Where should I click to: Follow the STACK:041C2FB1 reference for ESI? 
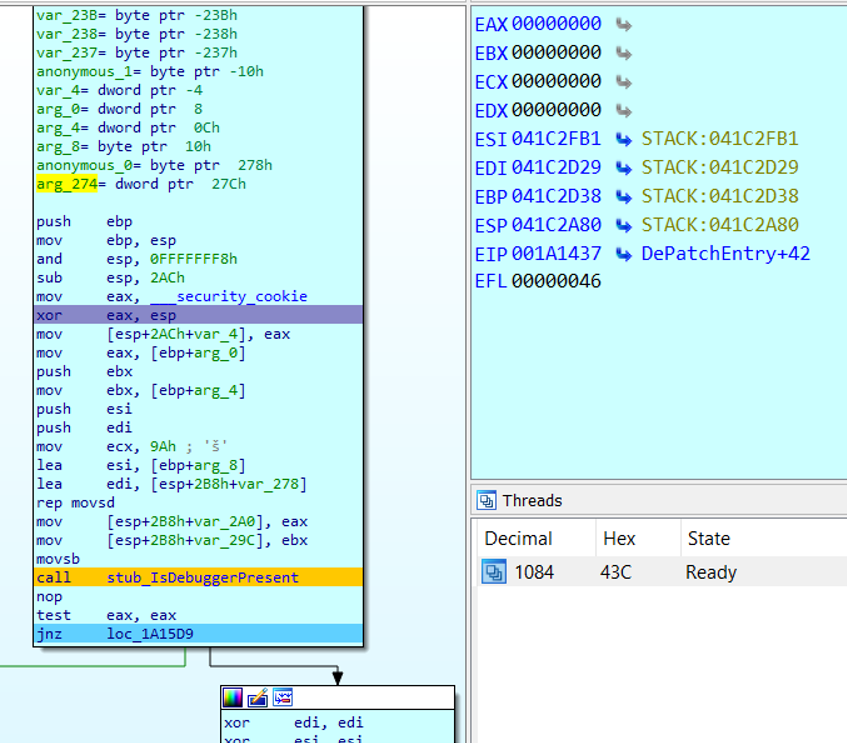(x=720, y=139)
